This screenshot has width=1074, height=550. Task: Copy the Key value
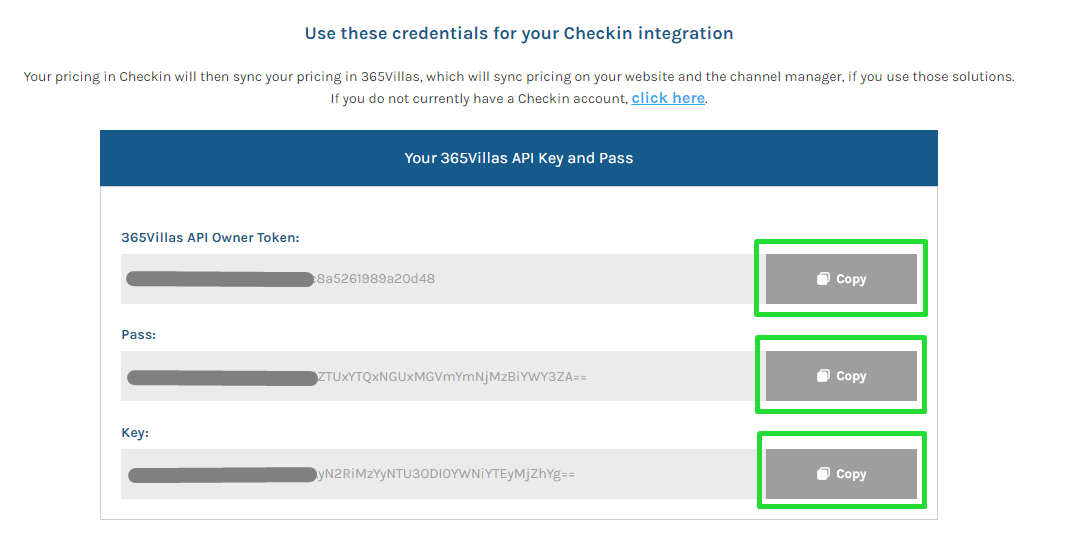(841, 474)
